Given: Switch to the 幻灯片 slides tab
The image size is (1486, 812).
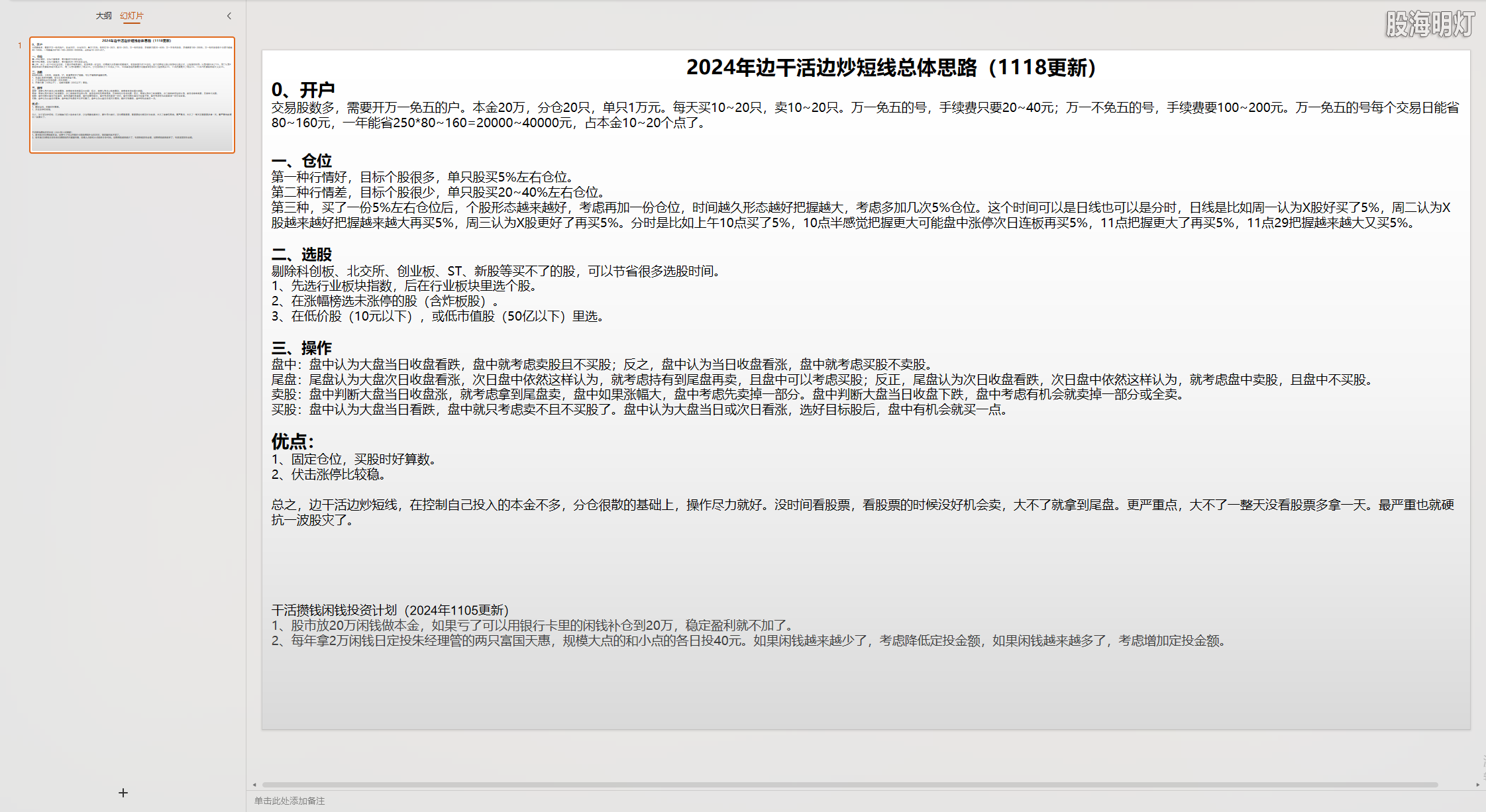Looking at the screenshot, I should (132, 15).
